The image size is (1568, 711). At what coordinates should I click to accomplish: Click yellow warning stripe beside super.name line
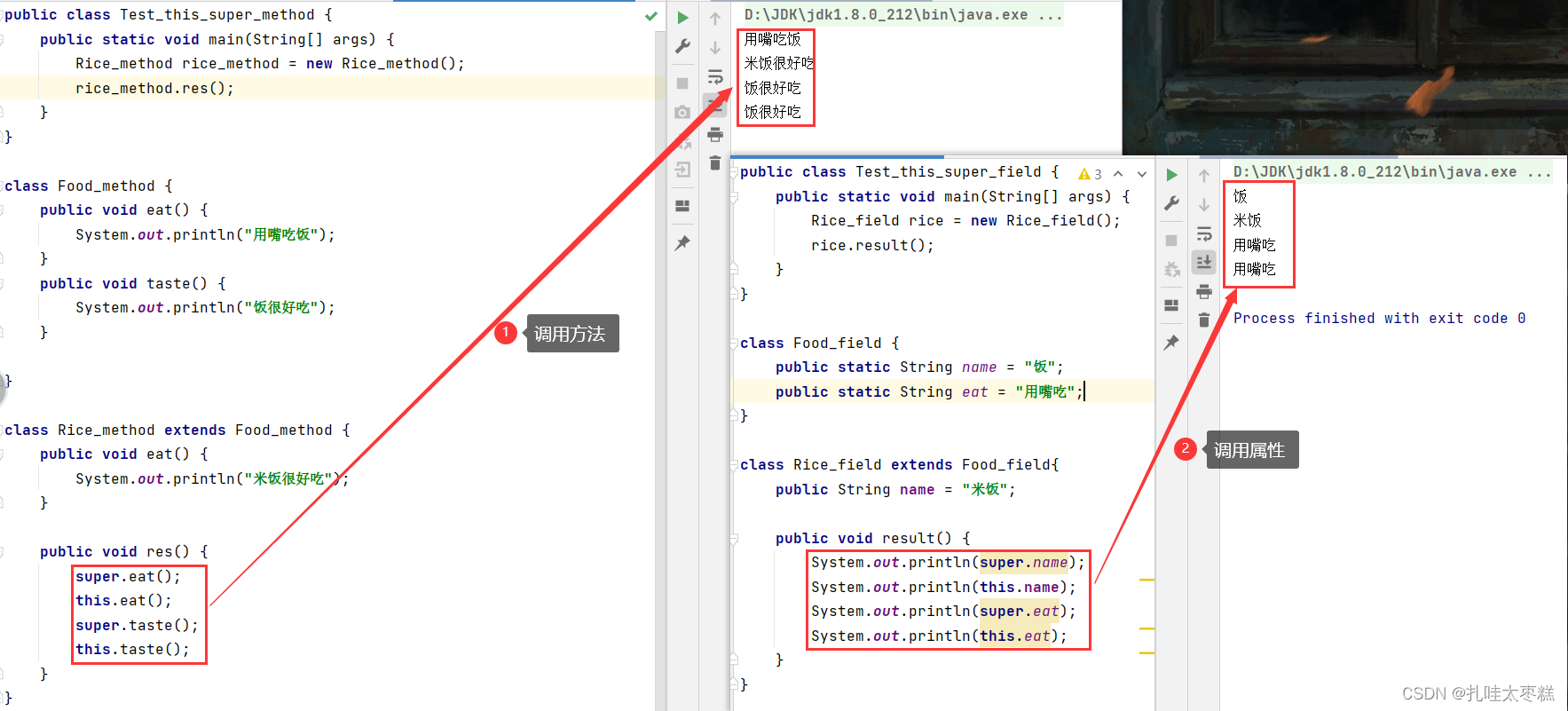click(x=1146, y=580)
